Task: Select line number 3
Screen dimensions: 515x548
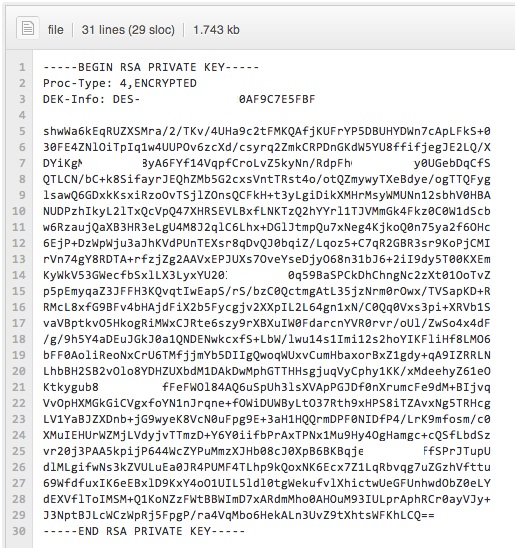Action: click(22, 99)
